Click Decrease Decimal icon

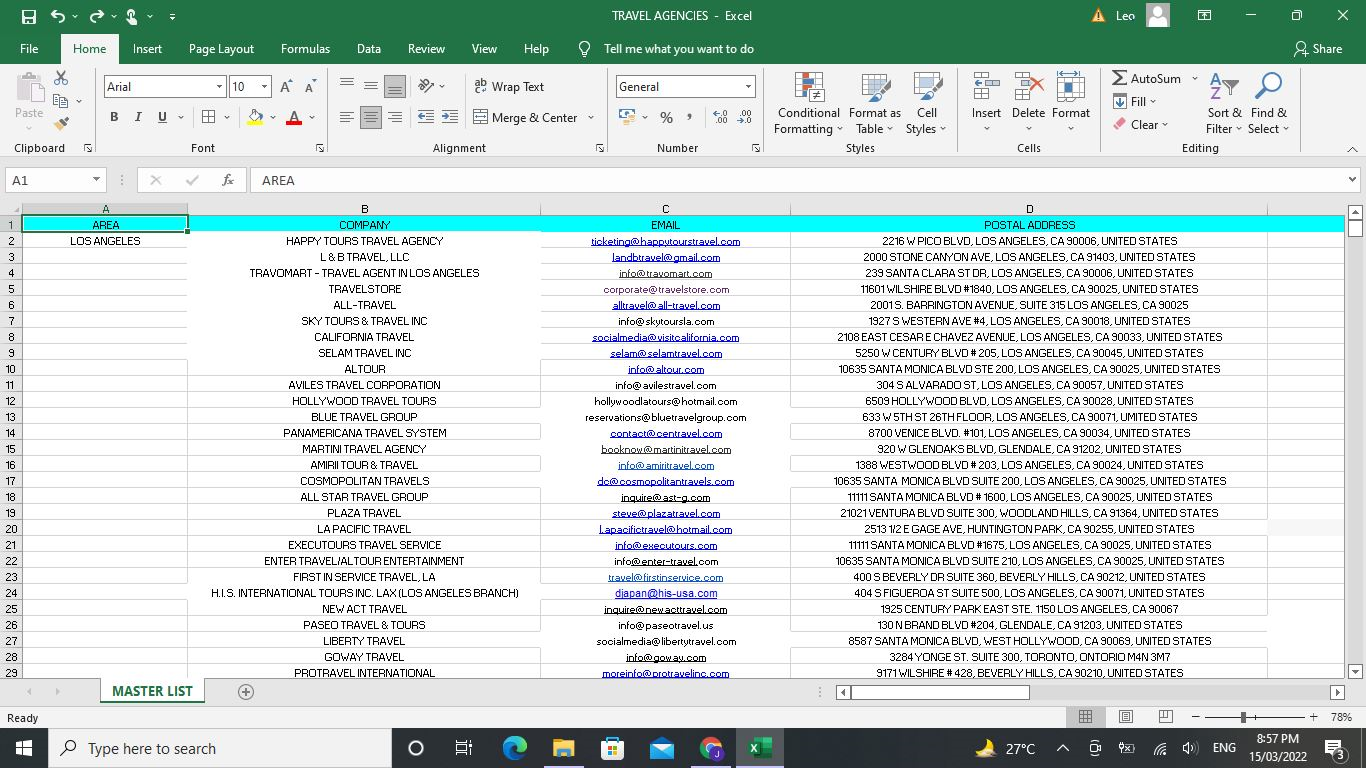click(x=745, y=117)
